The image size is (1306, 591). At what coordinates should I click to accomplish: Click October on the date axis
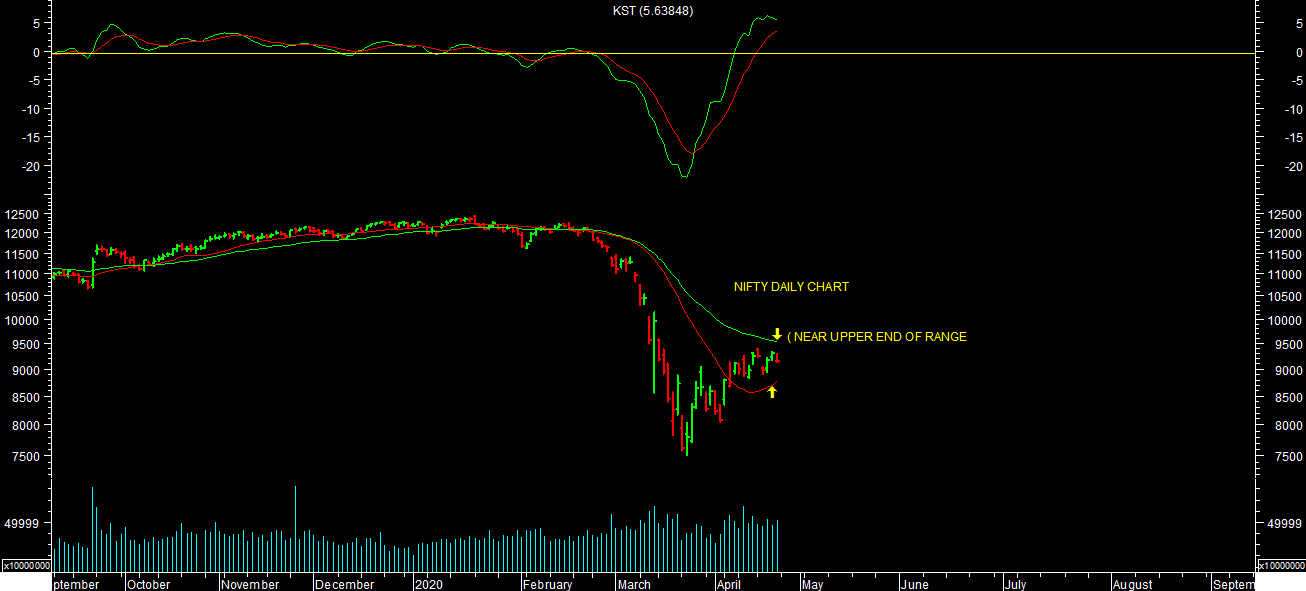pyautogui.click(x=148, y=584)
